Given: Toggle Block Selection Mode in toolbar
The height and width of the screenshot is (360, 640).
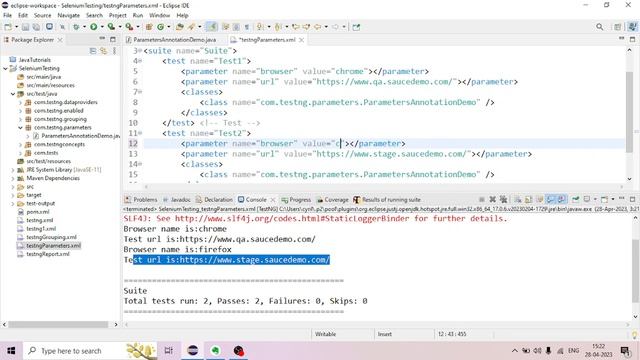Looking at the screenshot, I should (x=236, y=27).
